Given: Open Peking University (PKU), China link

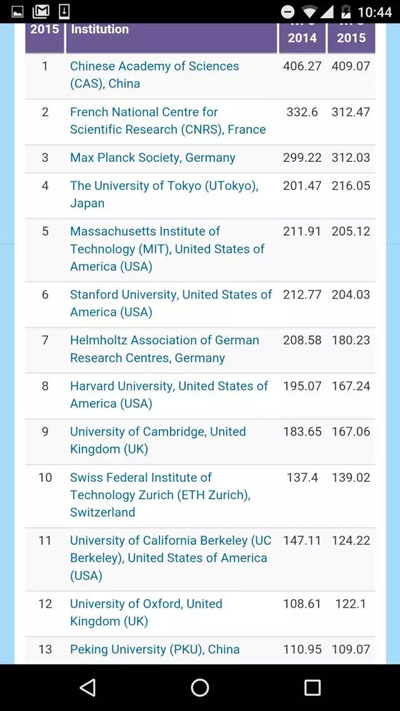Looking at the screenshot, I should point(155,649).
